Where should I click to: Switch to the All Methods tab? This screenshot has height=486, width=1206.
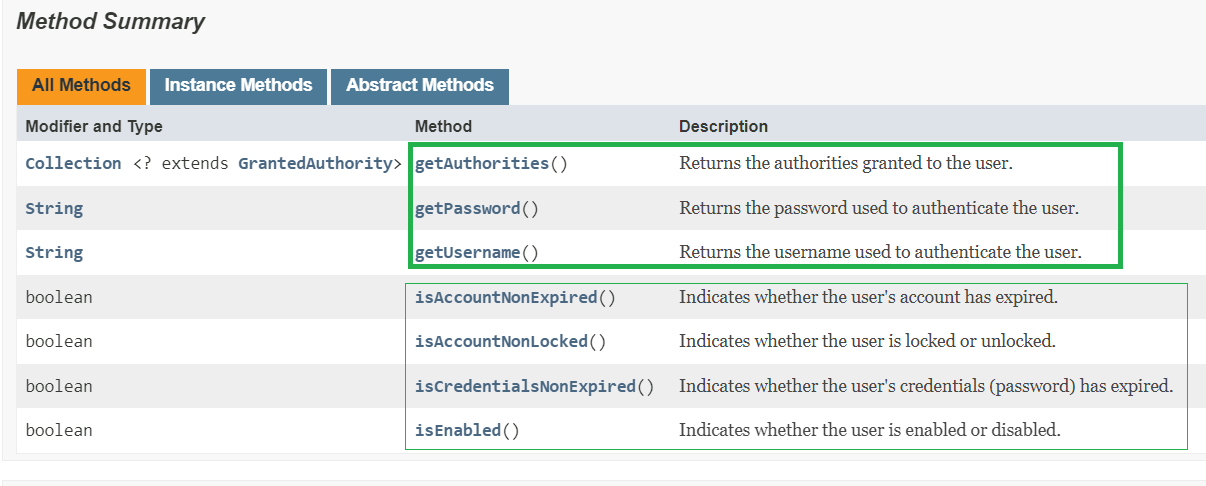[x=81, y=86]
